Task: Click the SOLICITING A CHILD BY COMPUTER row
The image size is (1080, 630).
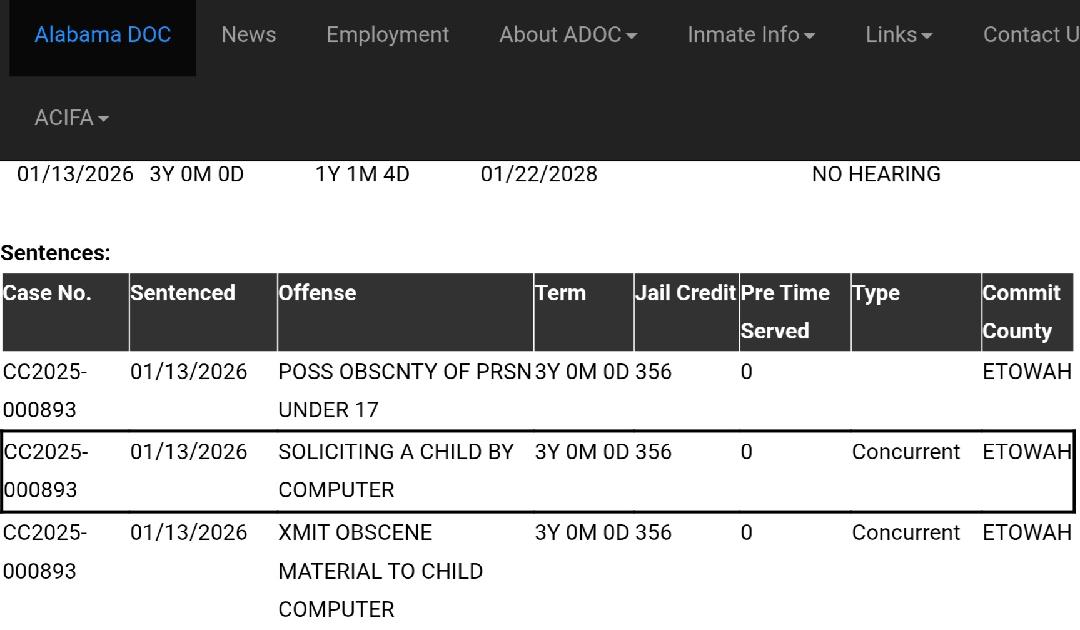Action: (396, 471)
